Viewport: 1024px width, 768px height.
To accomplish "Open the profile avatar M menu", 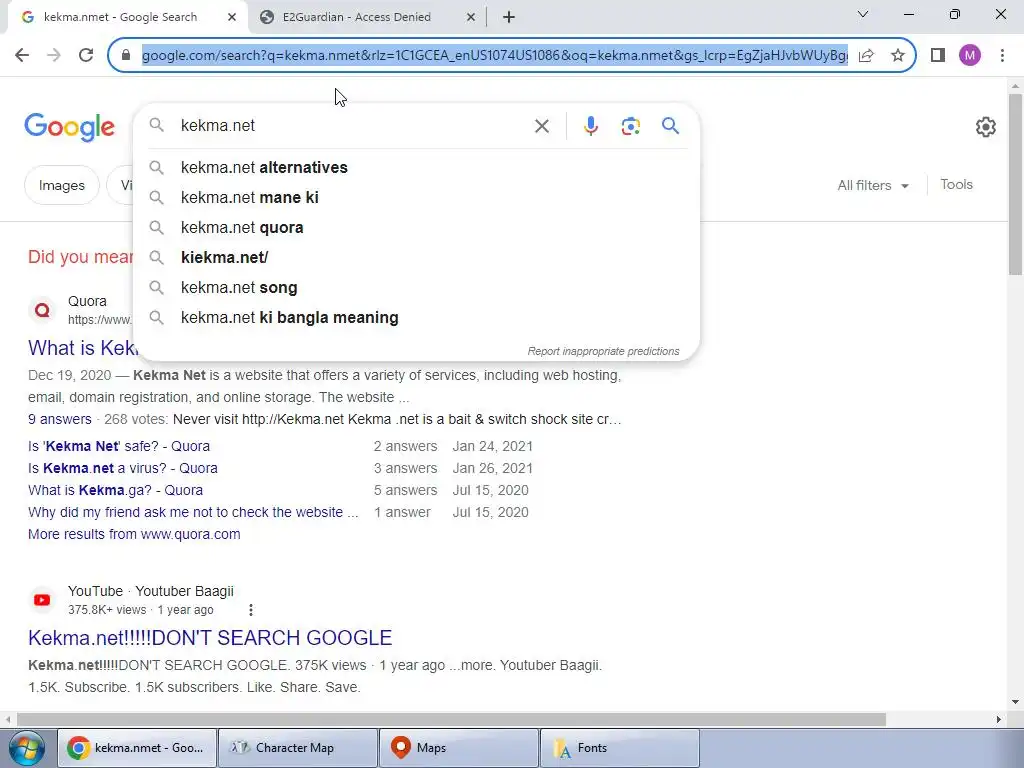I will tap(970, 55).
